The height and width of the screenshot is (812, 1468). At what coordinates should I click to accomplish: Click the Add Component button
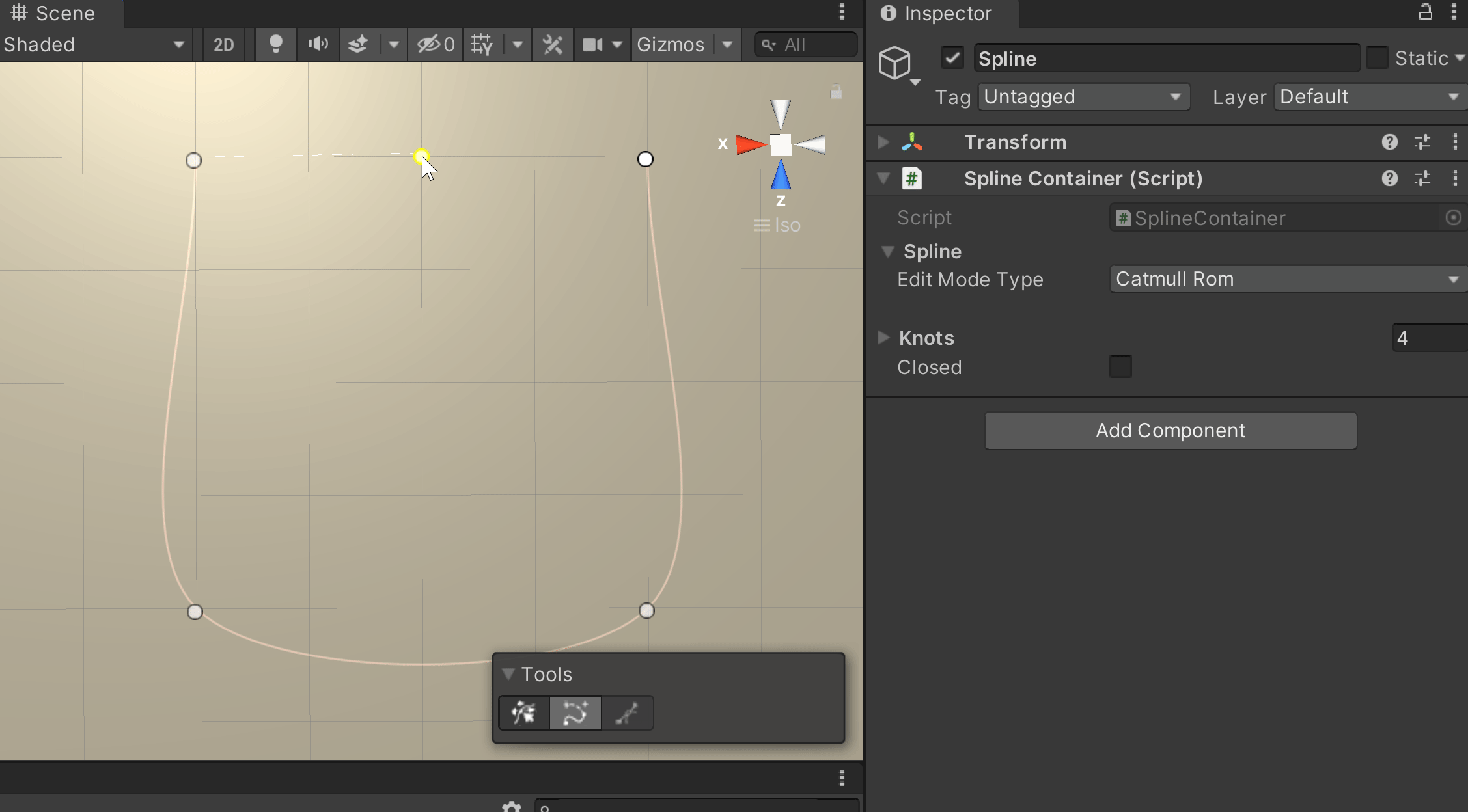1170,431
